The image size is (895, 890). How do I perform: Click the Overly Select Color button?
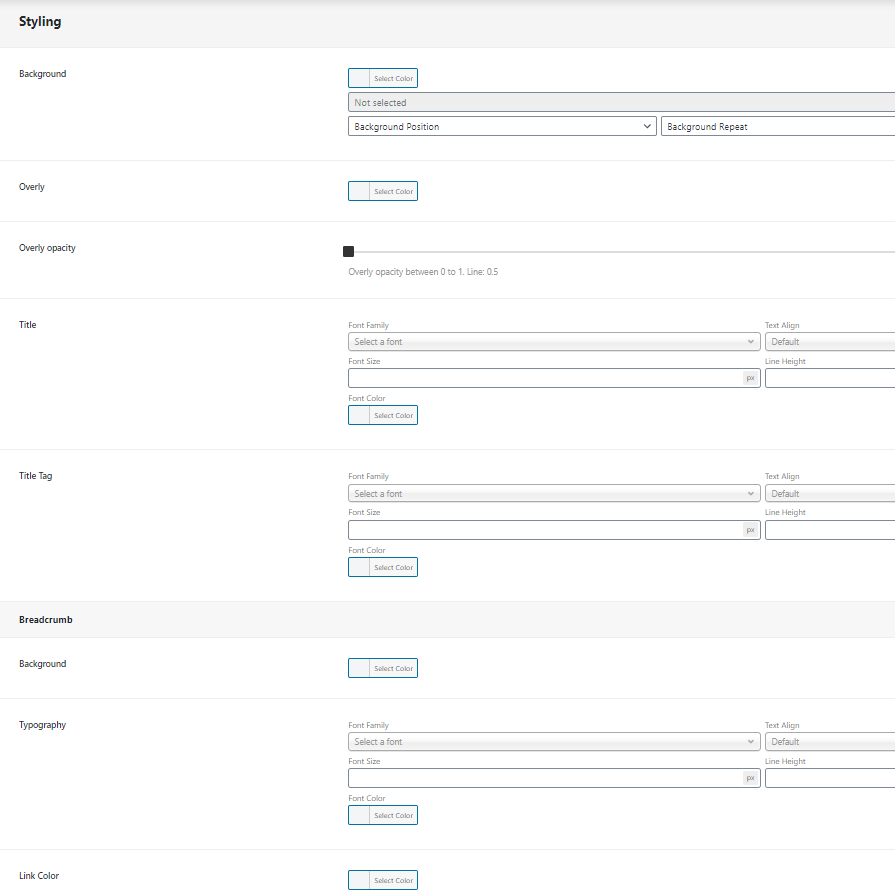pos(383,191)
